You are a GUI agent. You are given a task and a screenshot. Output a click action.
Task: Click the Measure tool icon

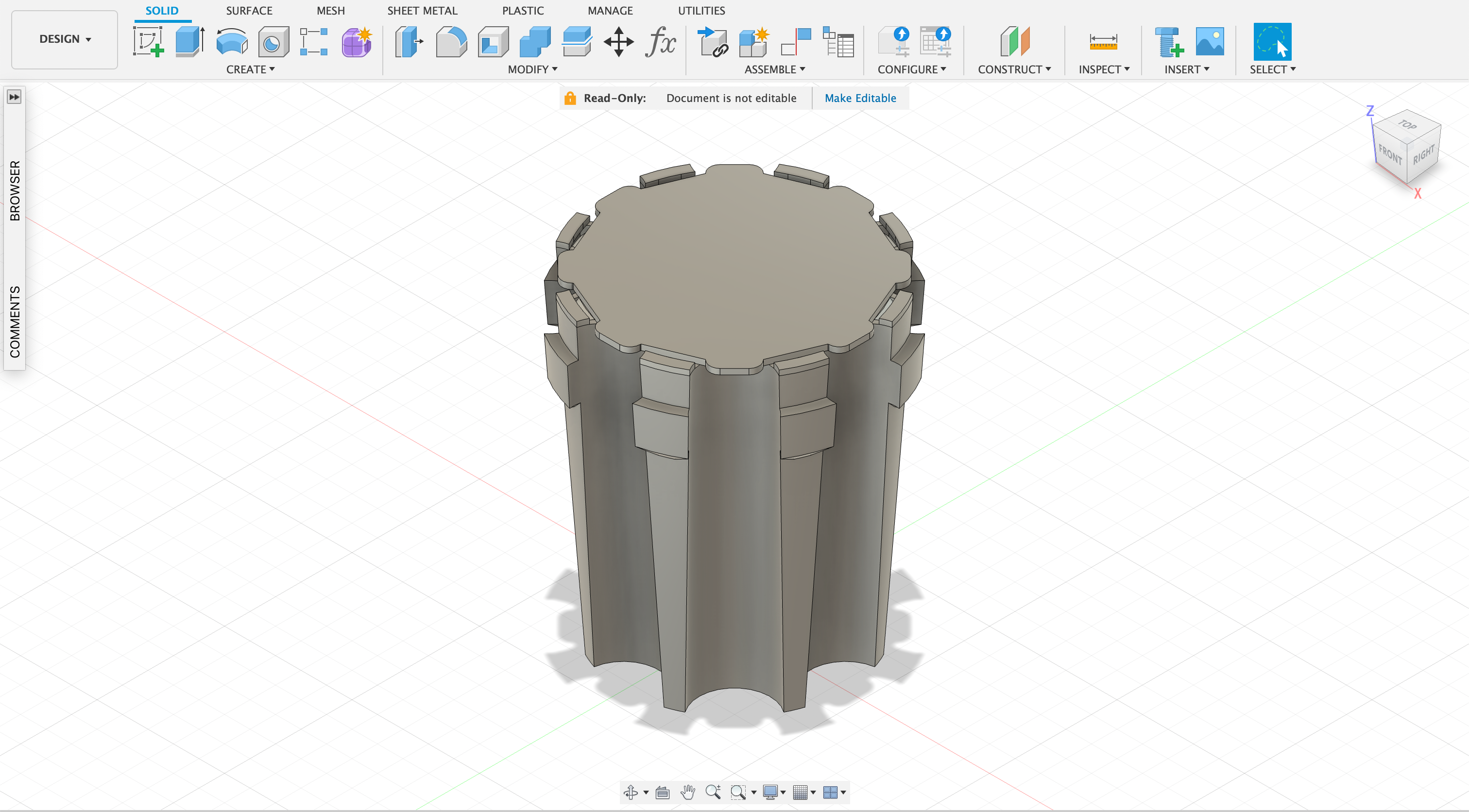(x=1103, y=42)
